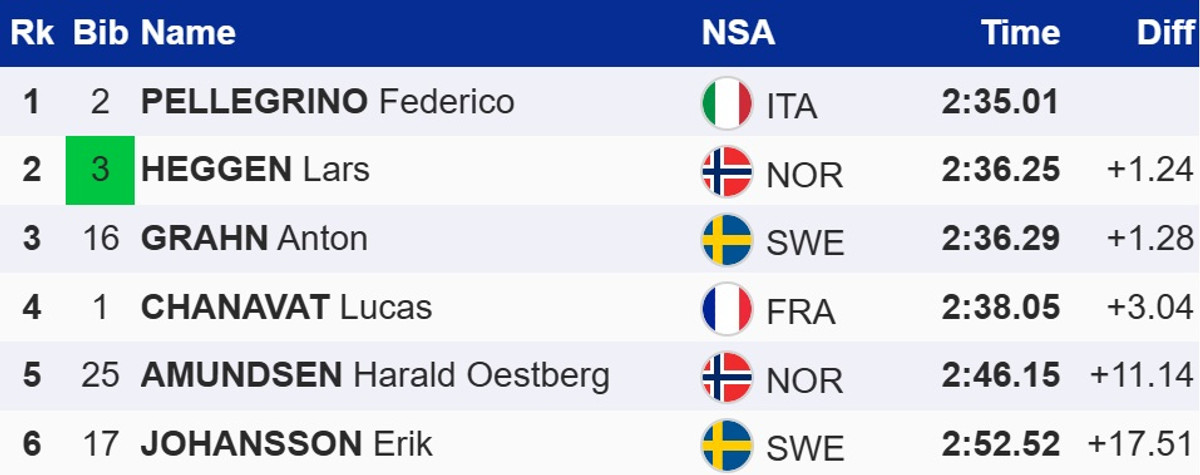Click the Italy flag icon beside ITA

click(x=727, y=103)
